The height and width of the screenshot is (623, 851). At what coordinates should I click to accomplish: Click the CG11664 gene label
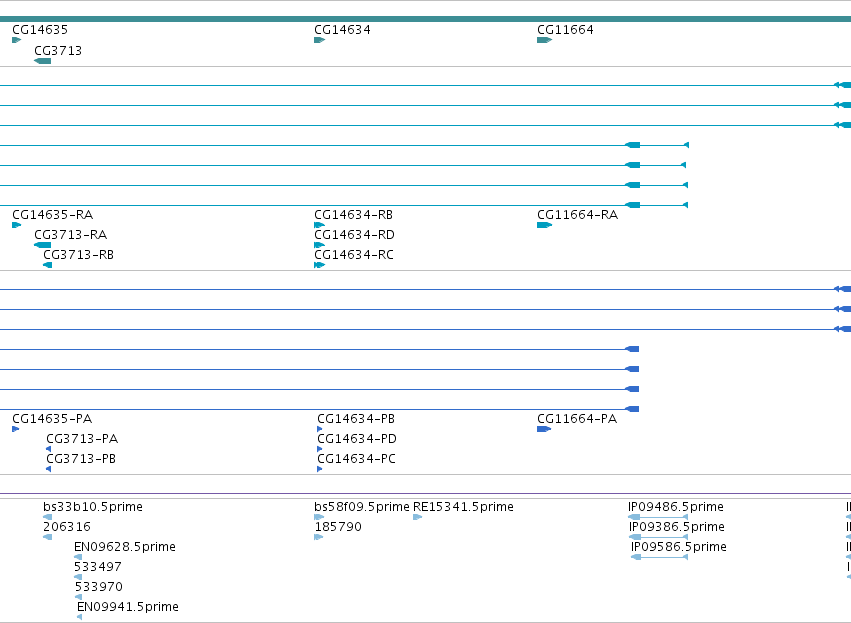pyautogui.click(x=566, y=30)
